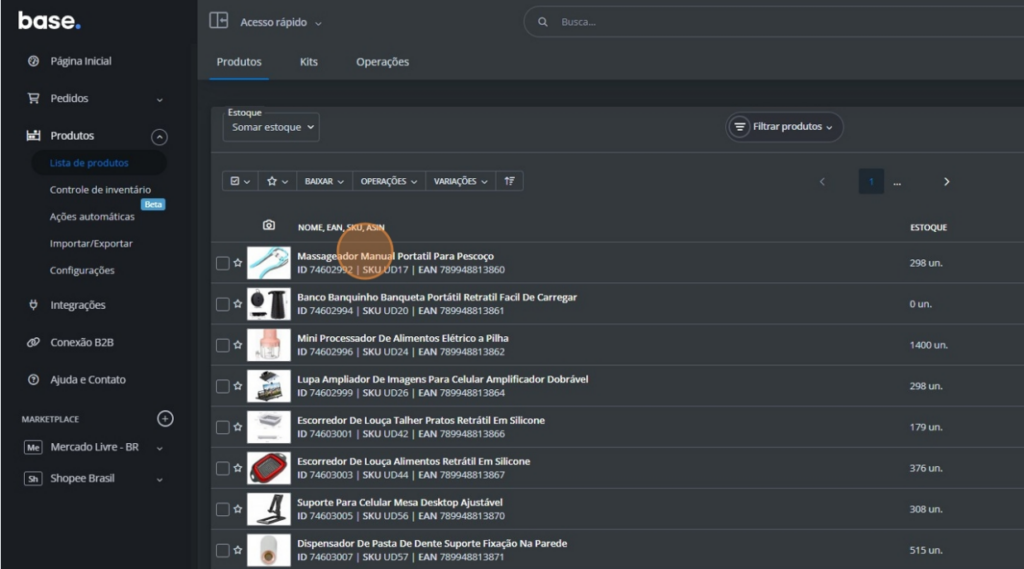Check the box for Banco Banquinho Banqueta product

pos(222,304)
